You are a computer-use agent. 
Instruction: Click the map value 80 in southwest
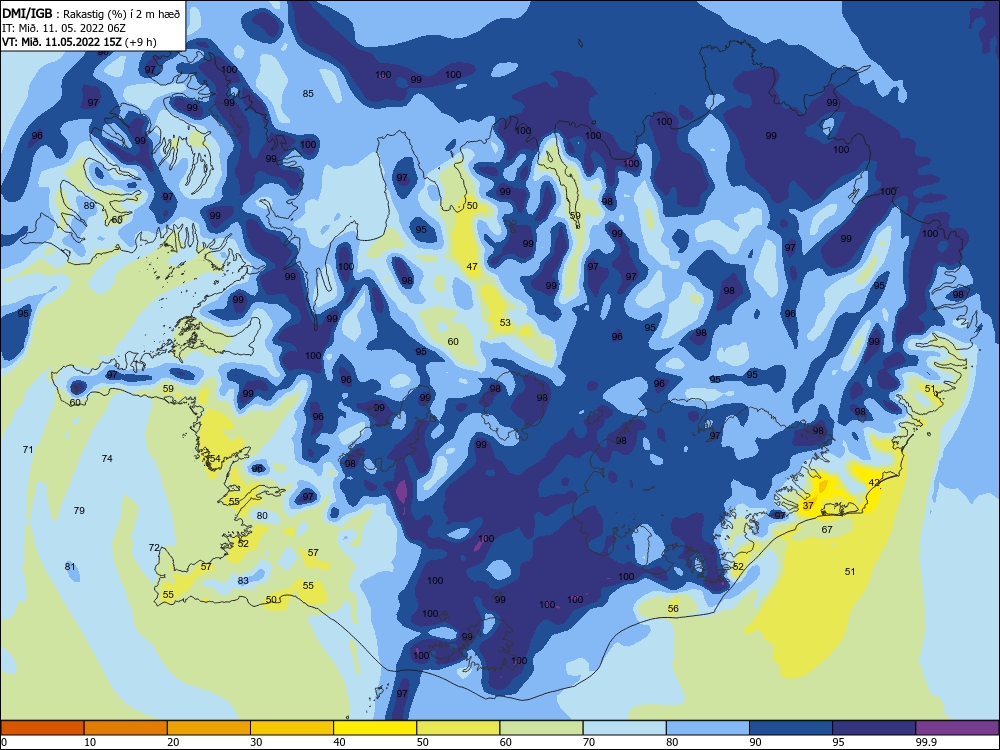[262, 515]
